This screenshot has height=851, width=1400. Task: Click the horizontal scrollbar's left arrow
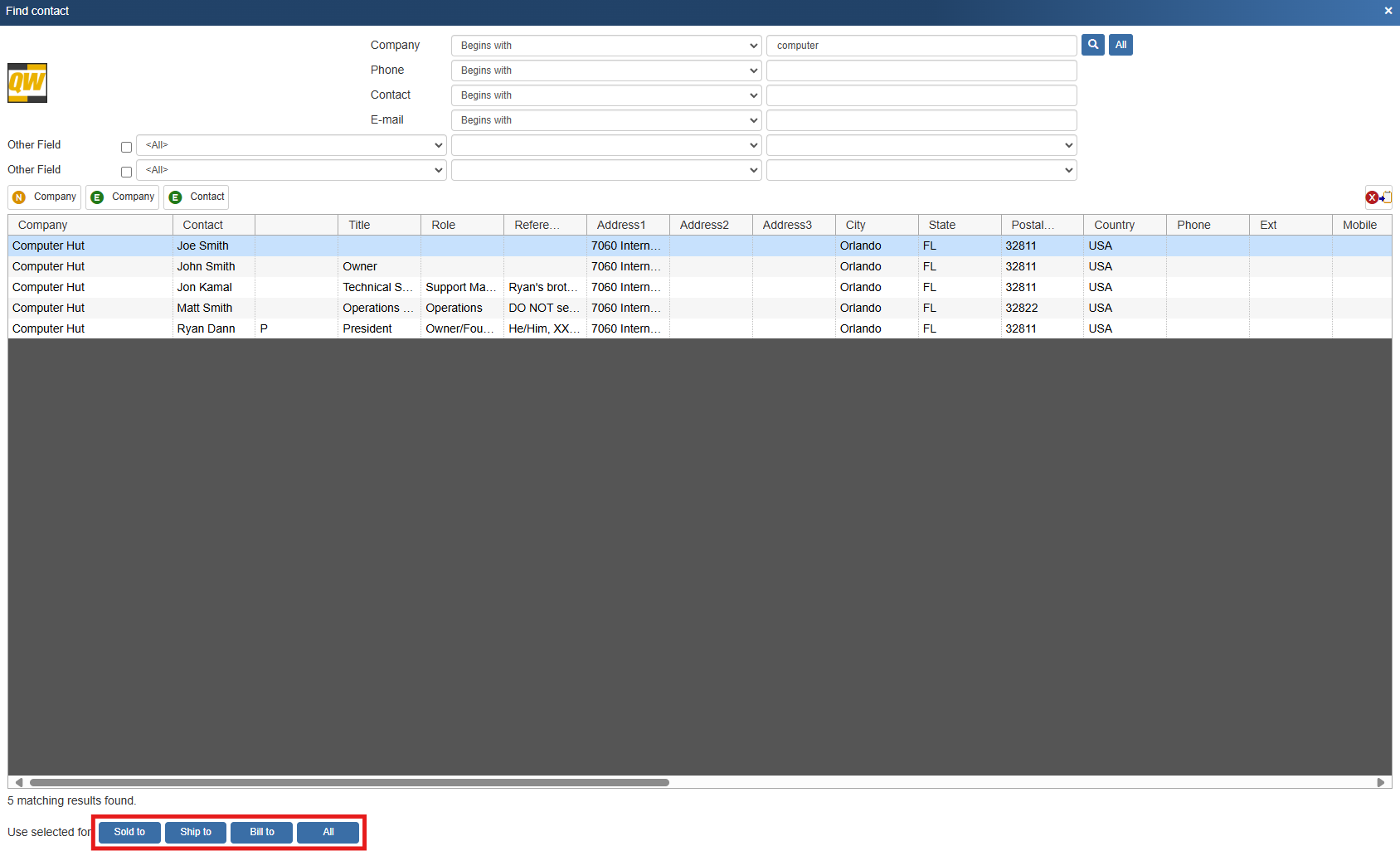pyautogui.click(x=18, y=782)
